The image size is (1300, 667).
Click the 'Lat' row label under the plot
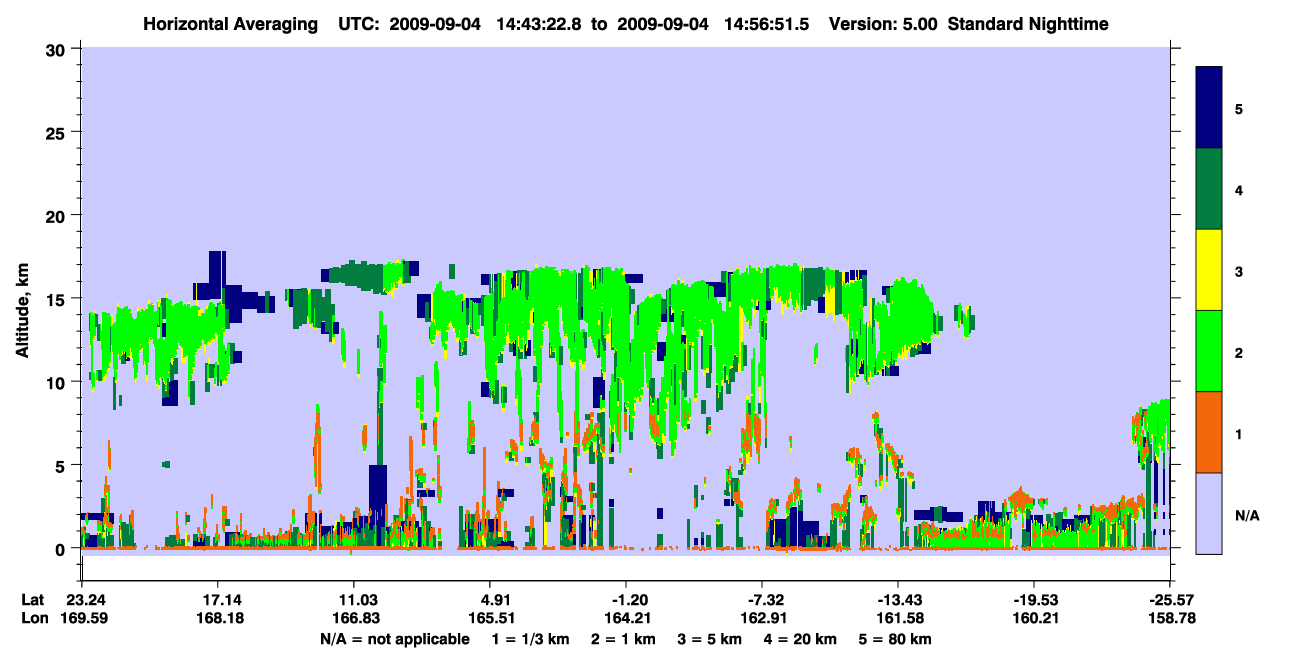click(32, 600)
